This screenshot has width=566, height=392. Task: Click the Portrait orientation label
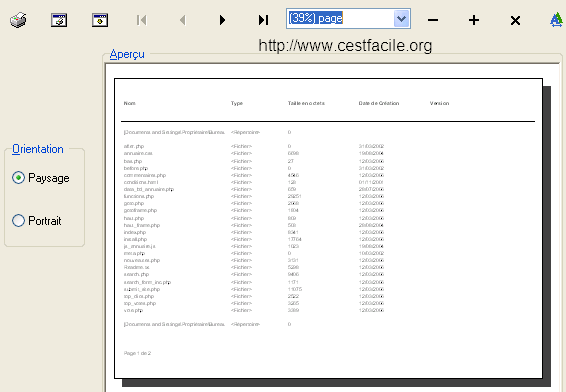coord(45,221)
